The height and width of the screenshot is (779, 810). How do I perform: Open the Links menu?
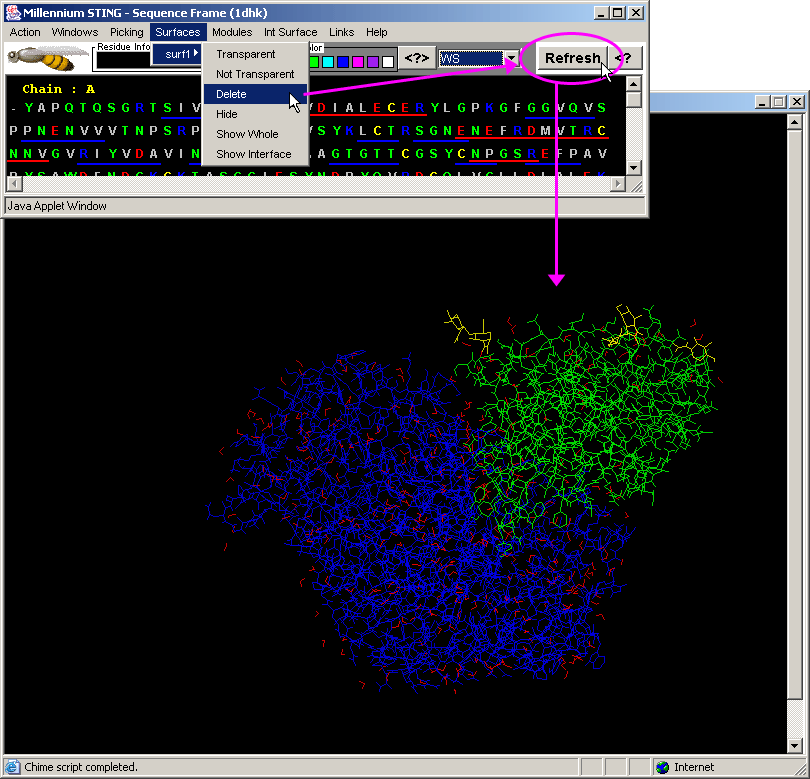[341, 32]
